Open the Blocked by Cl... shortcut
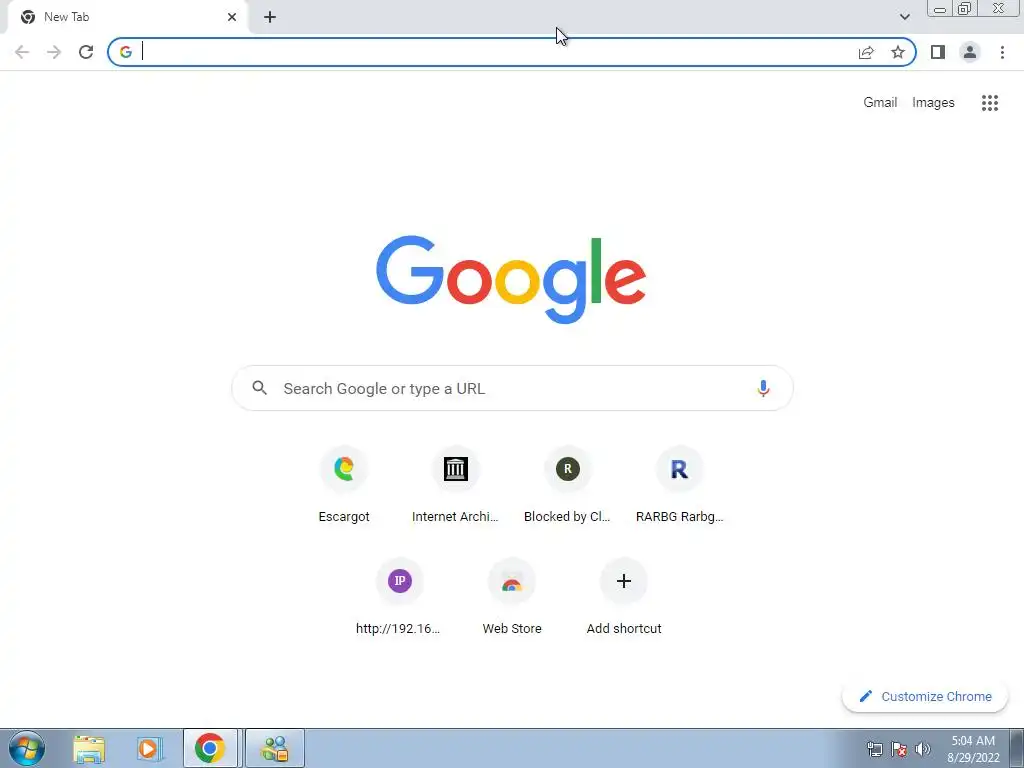This screenshot has height=768, width=1024. point(568,485)
